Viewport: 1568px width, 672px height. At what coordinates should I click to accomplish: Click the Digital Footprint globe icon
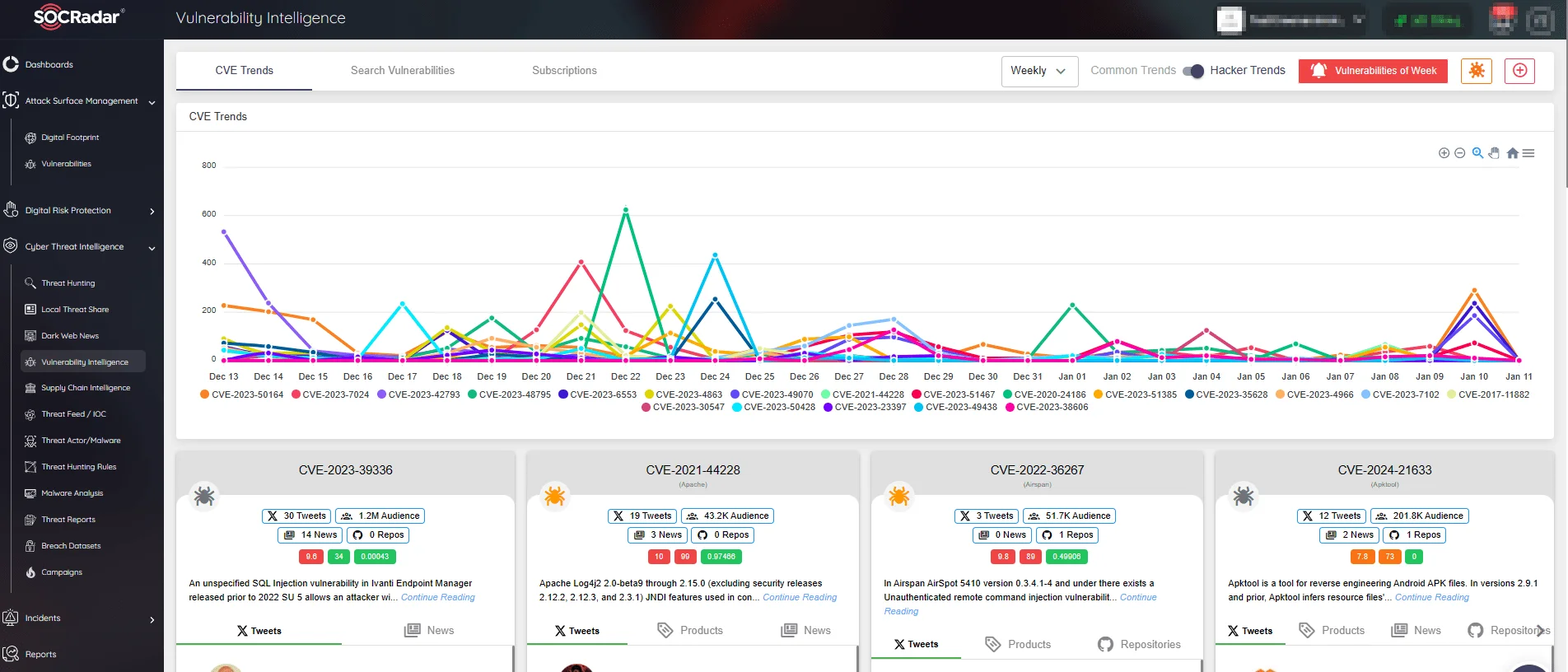click(30, 138)
